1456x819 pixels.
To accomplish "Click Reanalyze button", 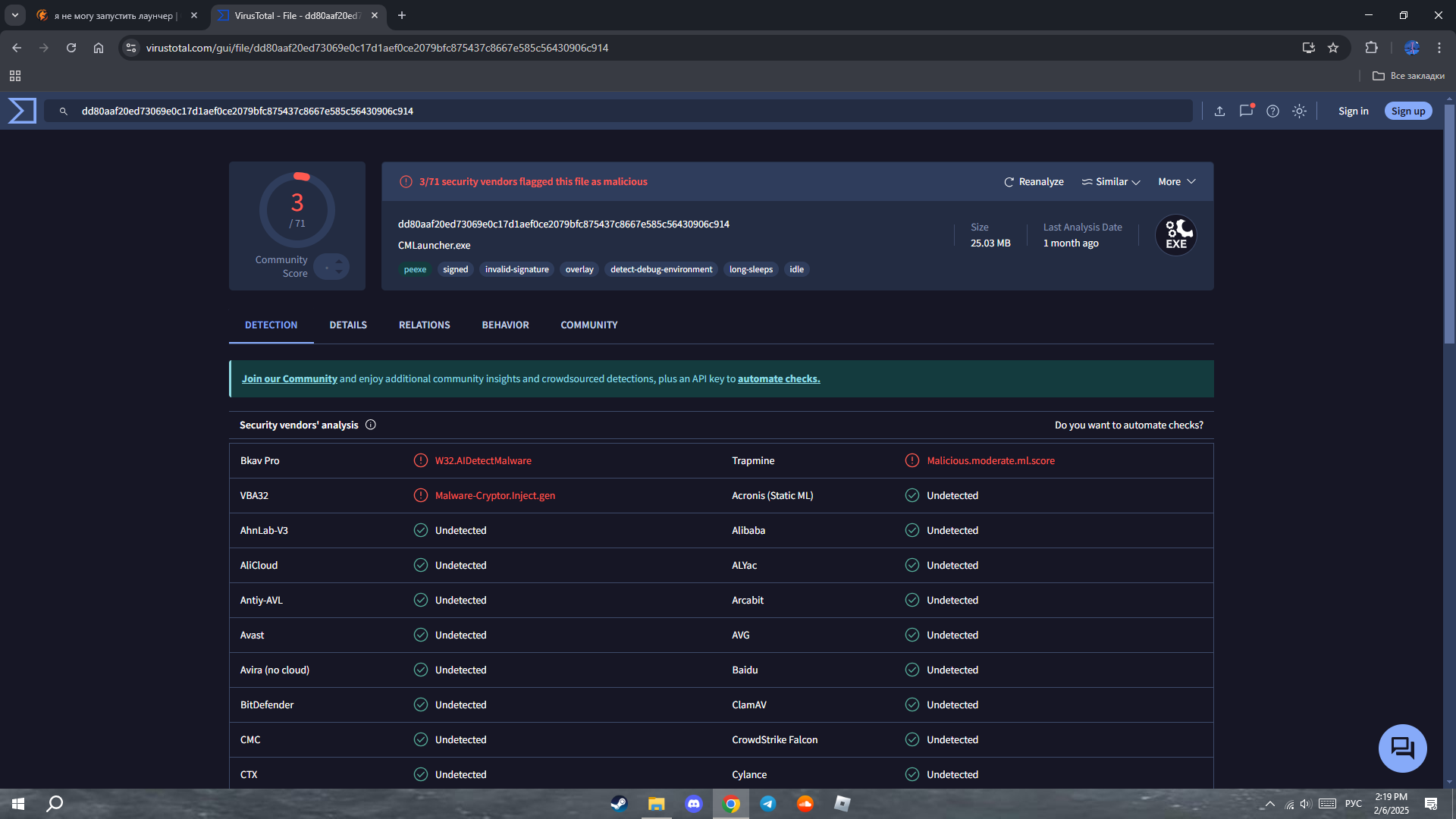I will 1034,181.
